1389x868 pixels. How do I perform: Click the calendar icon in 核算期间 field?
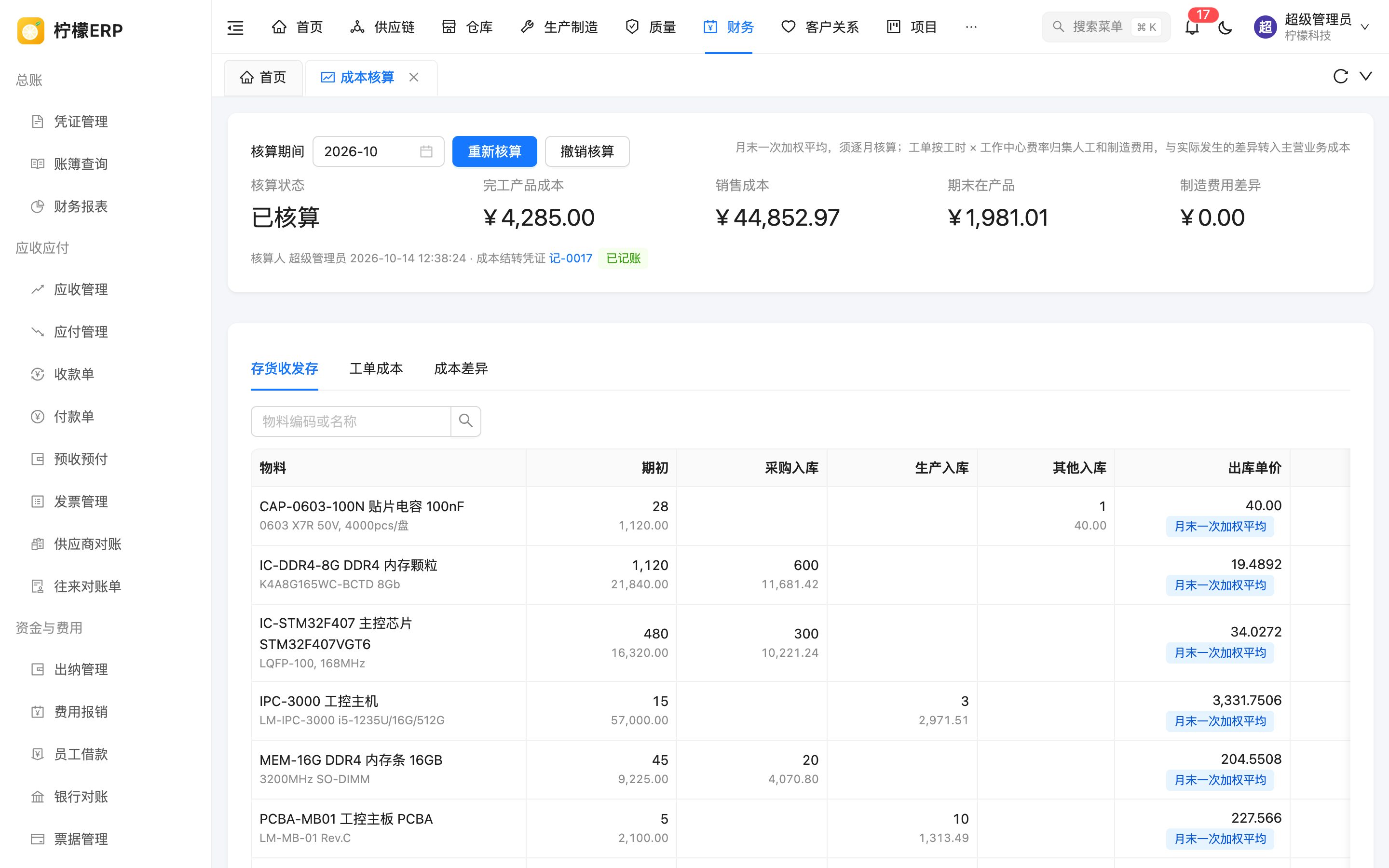pos(426,151)
